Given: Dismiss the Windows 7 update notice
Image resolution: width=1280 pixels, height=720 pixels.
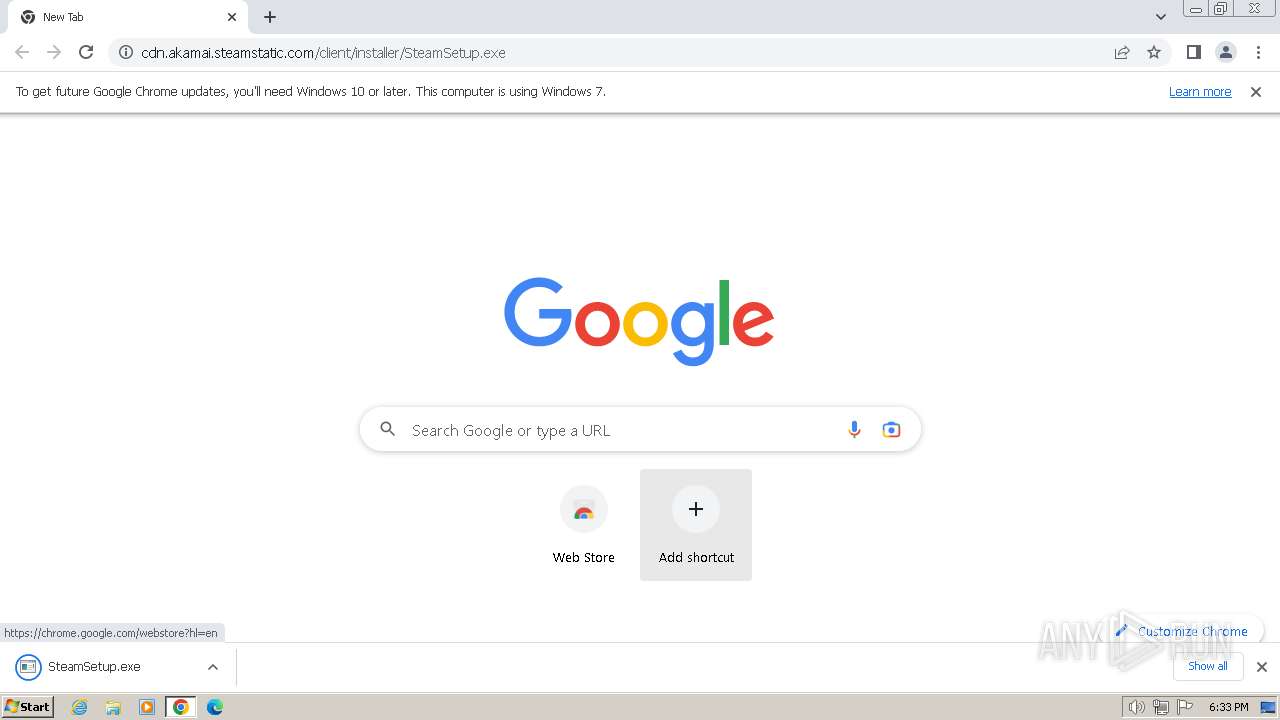Looking at the screenshot, I should tap(1256, 92).
